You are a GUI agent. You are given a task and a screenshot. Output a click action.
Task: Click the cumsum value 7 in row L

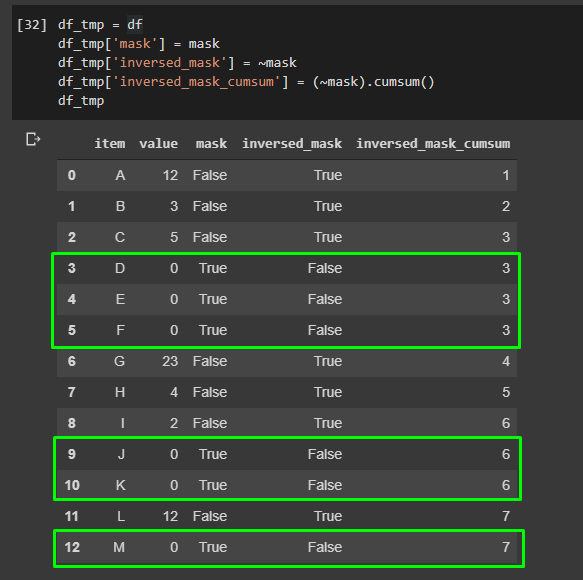coord(506,516)
